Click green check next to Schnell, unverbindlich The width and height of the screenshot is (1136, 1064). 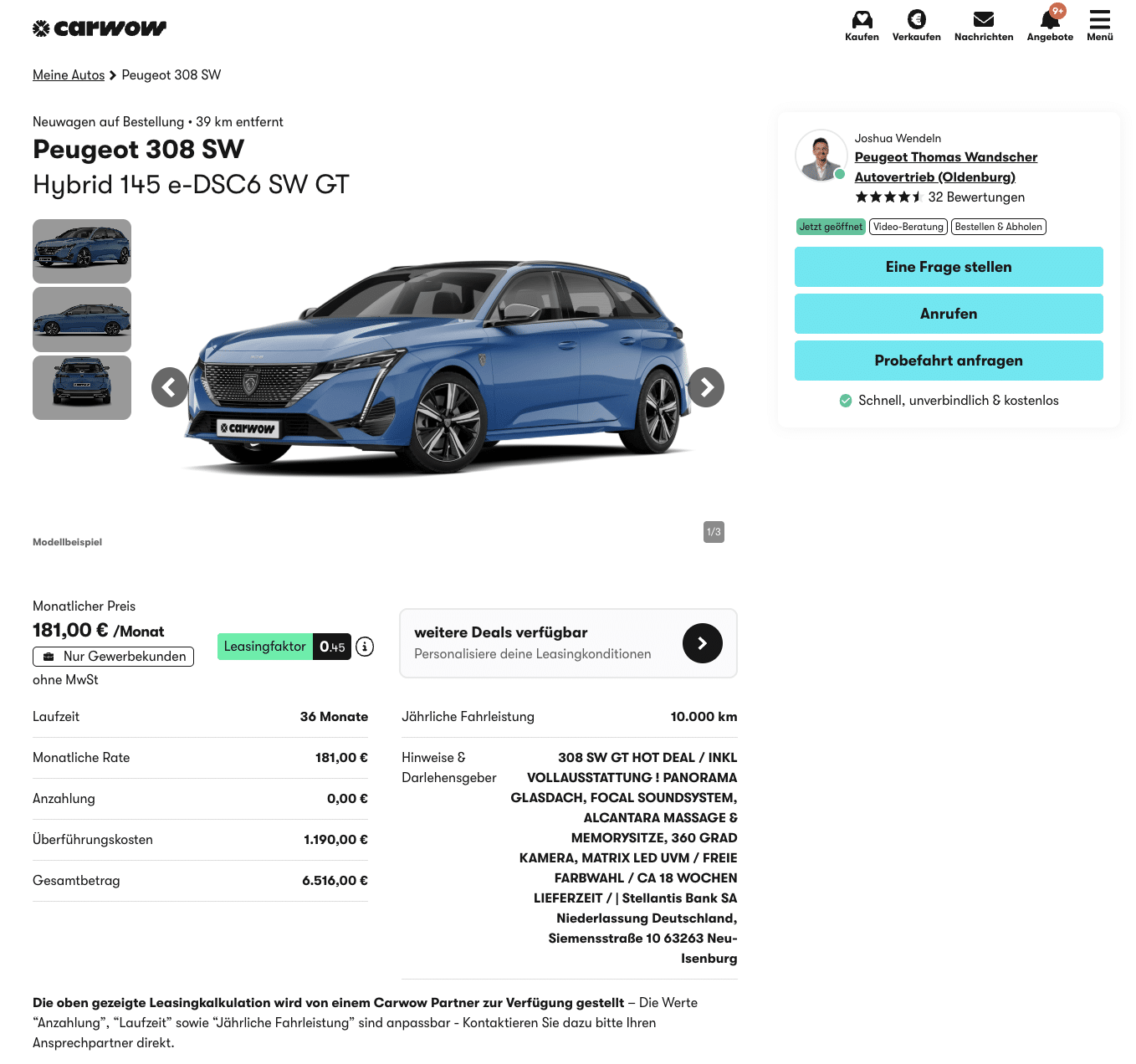point(846,401)
